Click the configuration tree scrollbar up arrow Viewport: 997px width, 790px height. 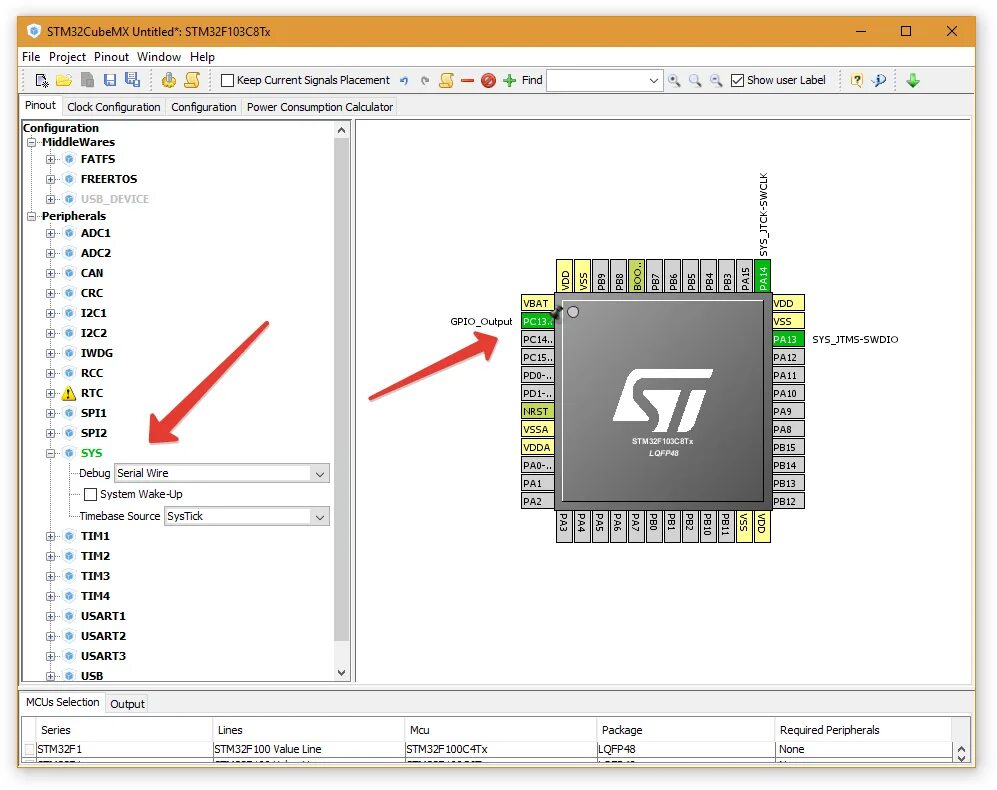pyautogui.click(x=341, y=130)
